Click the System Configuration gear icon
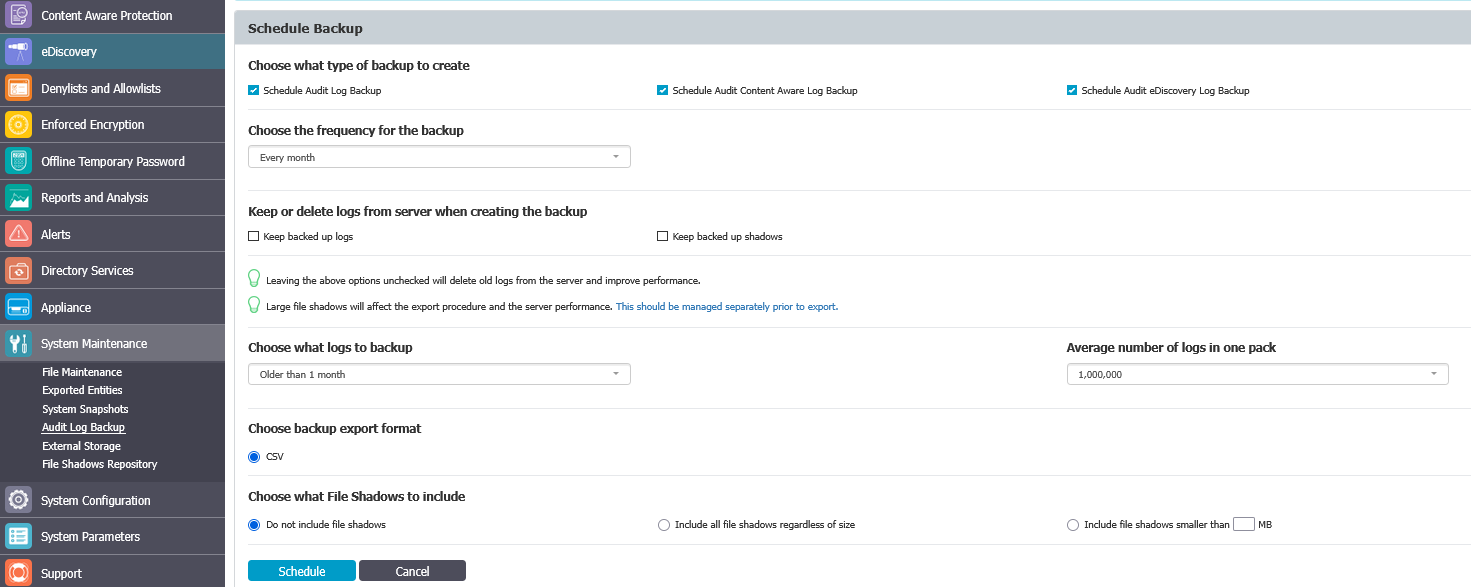 pos(17,499)
